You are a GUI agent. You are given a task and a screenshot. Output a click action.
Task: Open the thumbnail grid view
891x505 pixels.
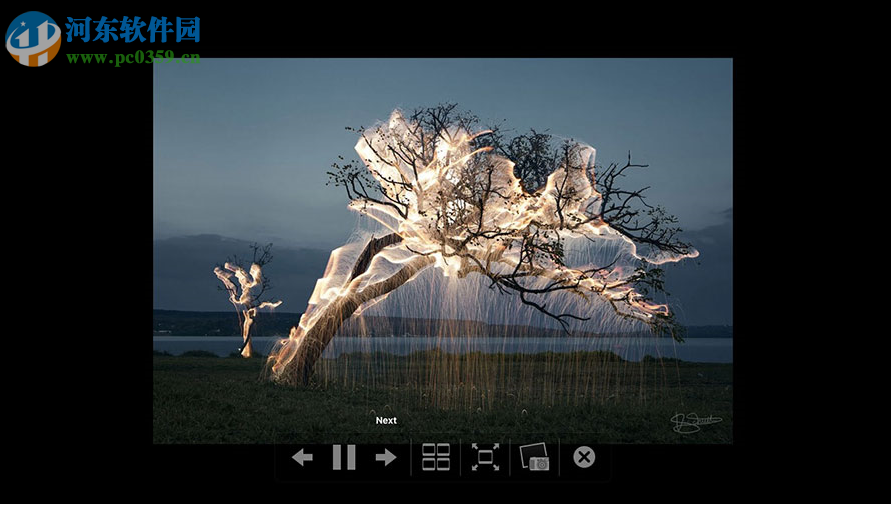436,457
